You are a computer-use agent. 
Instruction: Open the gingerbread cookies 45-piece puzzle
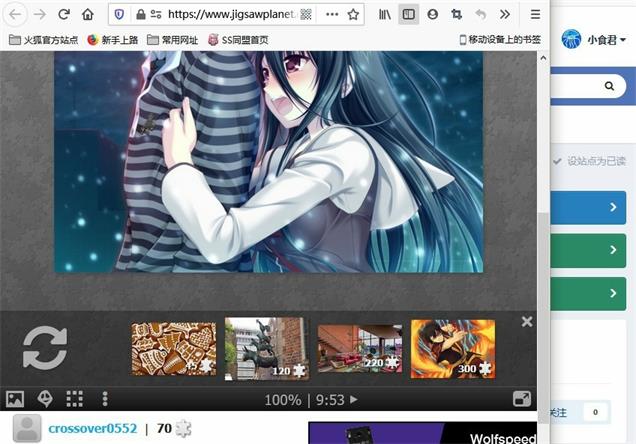[174, 348]
